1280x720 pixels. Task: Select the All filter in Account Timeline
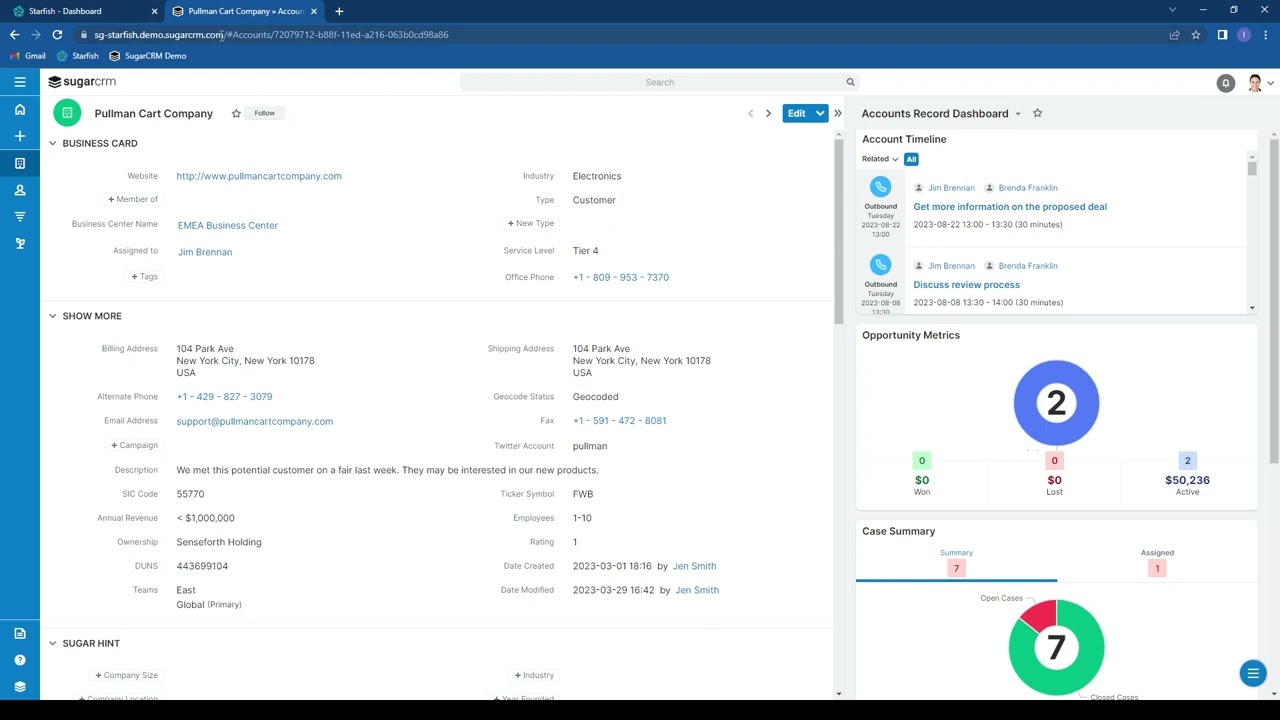pyautogui.click(x=911, y=159)
